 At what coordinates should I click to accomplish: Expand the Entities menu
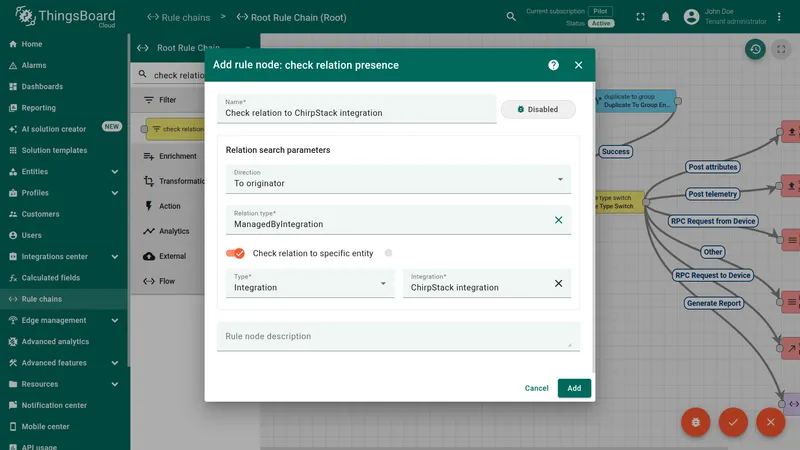point(115,171)
